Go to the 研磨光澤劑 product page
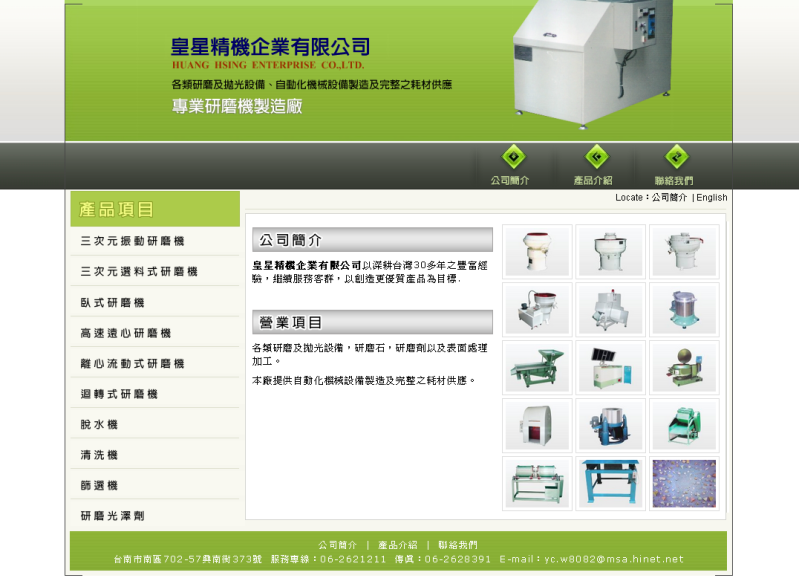Screen dimensions: 799x578 pyautogui.click(x=113, y=516)
